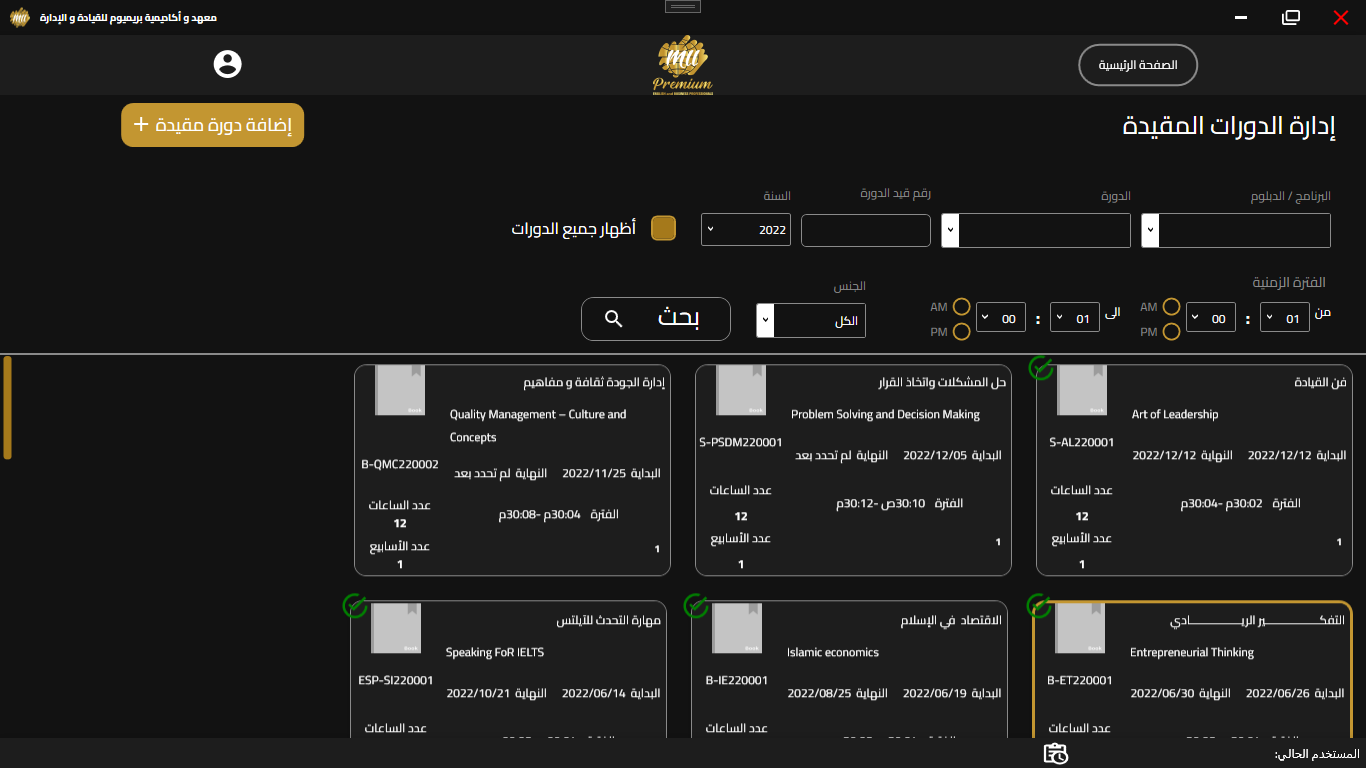Screen dimensions: 1366x768
Task: Click the course registration number input field
Action: click(x=866, y=230)
